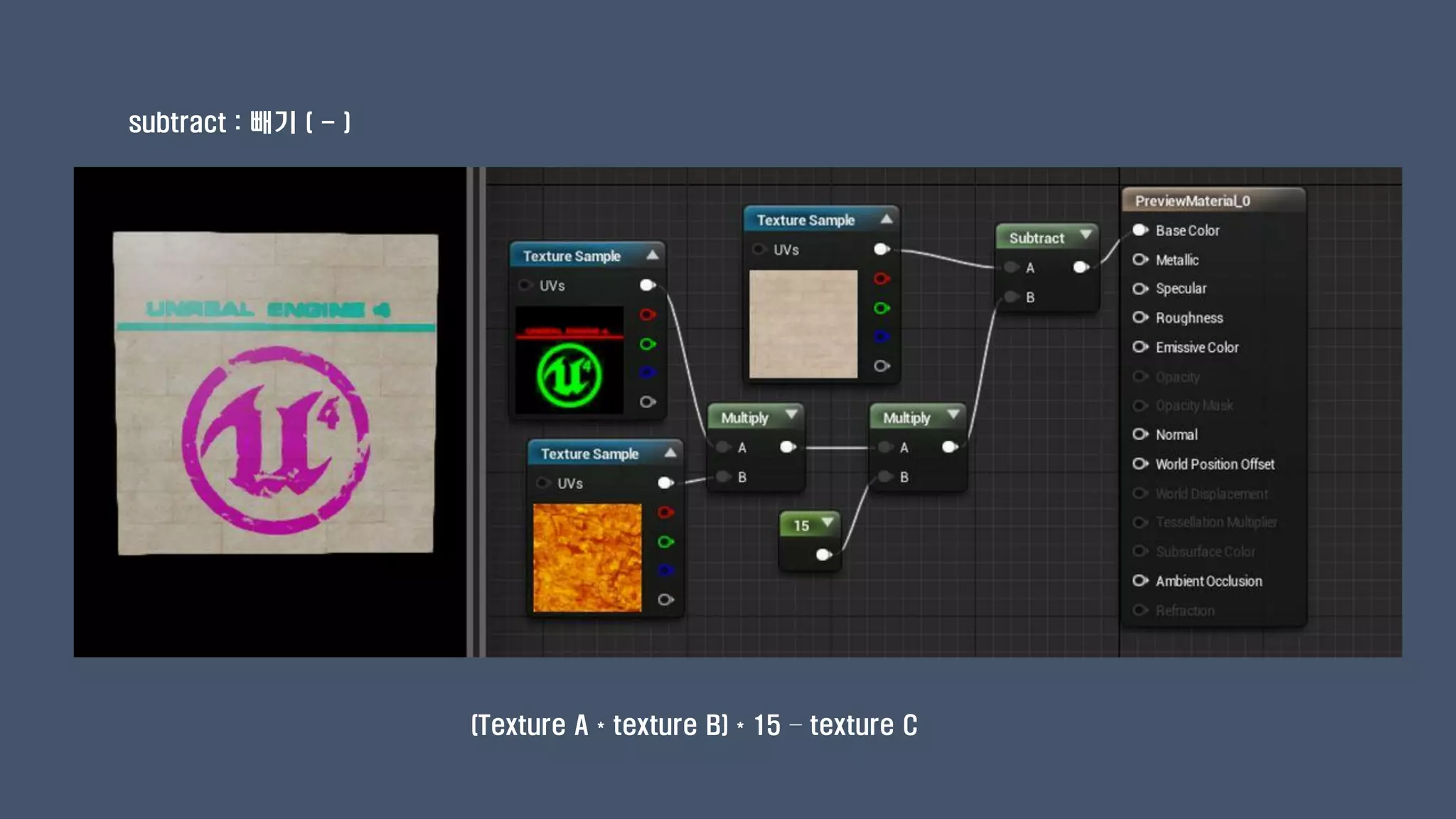This screenshot has height=819, width=1456.
Task: Expand the Subtract node with its arrow
Action: 1086,235
